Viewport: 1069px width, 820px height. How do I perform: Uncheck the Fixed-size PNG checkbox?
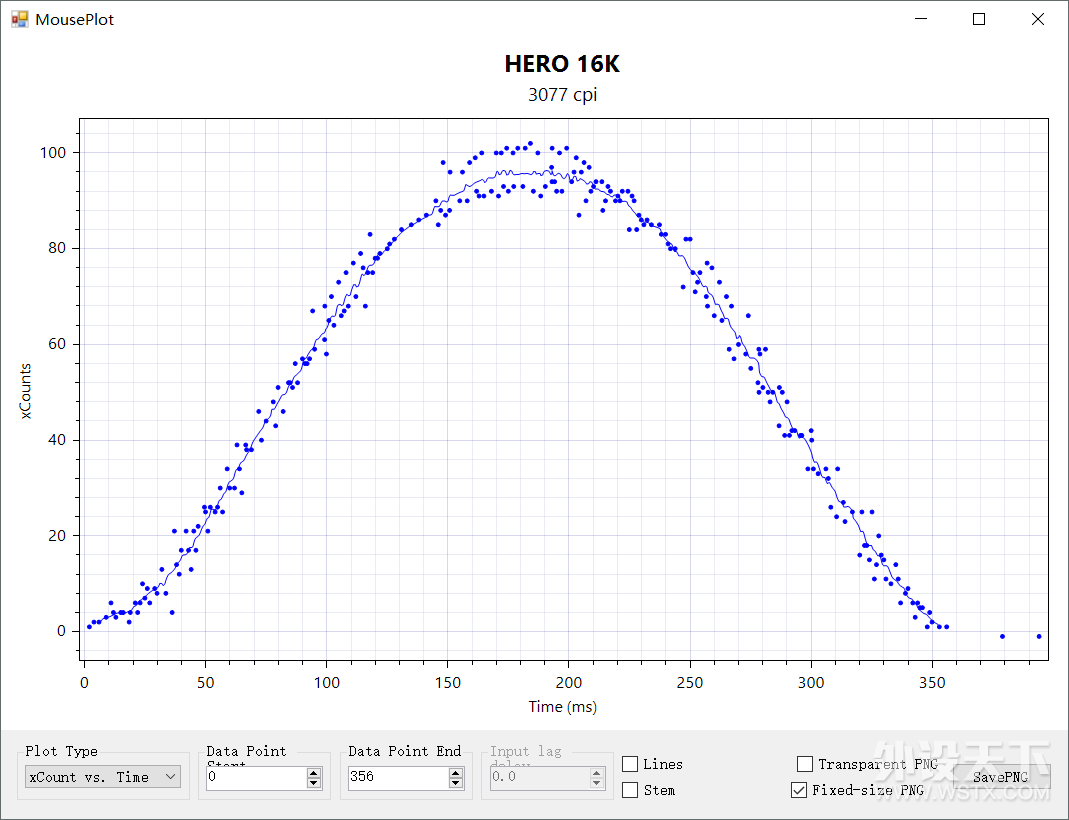point(798,790)
